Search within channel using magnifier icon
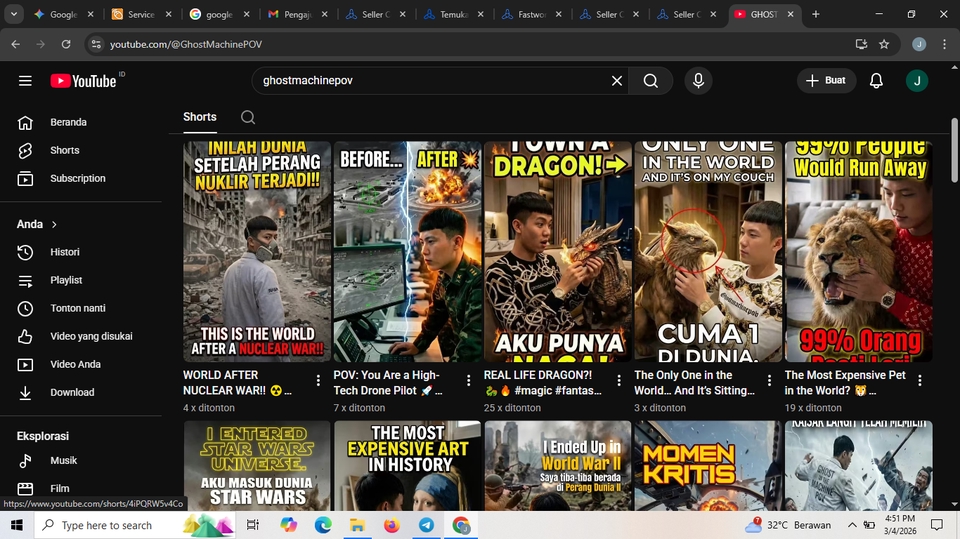 click(248, 117)
